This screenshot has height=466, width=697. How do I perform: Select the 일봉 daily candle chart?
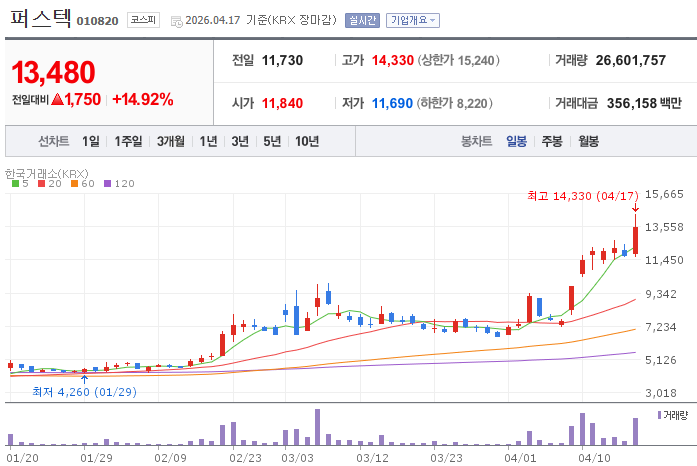(x=517, y=141)
